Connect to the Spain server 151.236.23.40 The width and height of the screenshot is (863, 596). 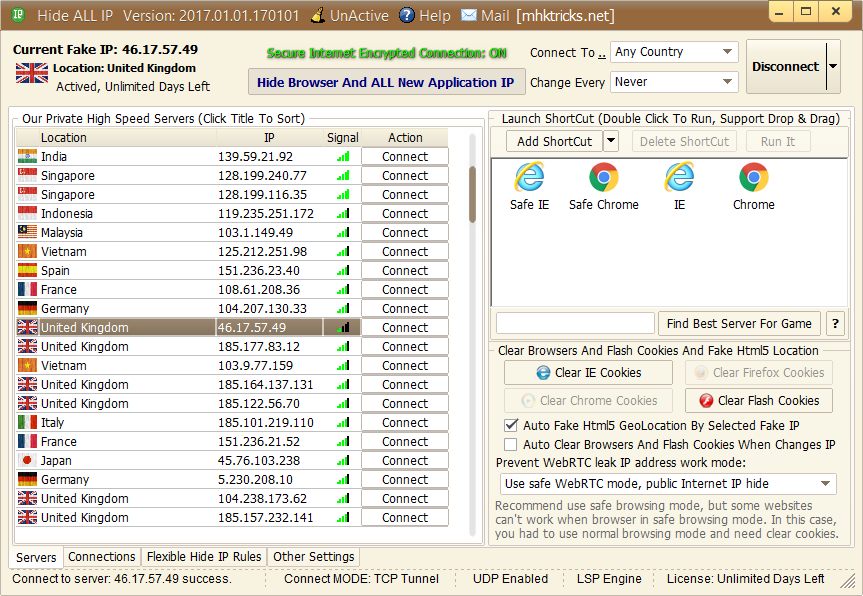pos(405,271)
